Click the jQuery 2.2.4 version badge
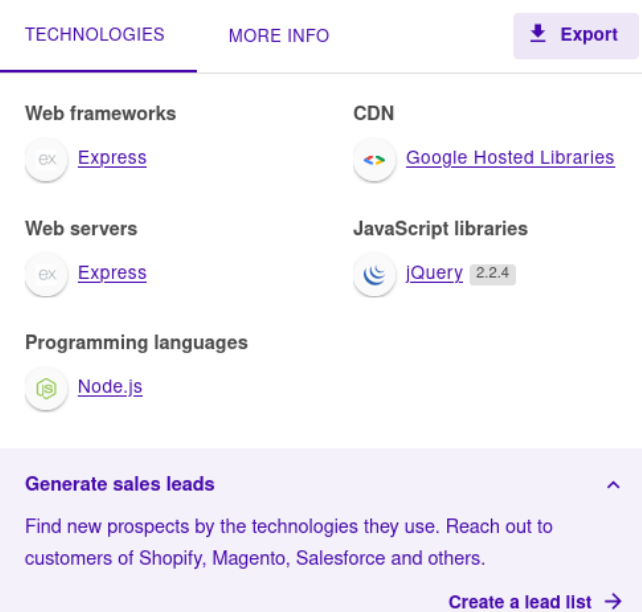The height and width of the screenshot is (612, 642). 492,273
